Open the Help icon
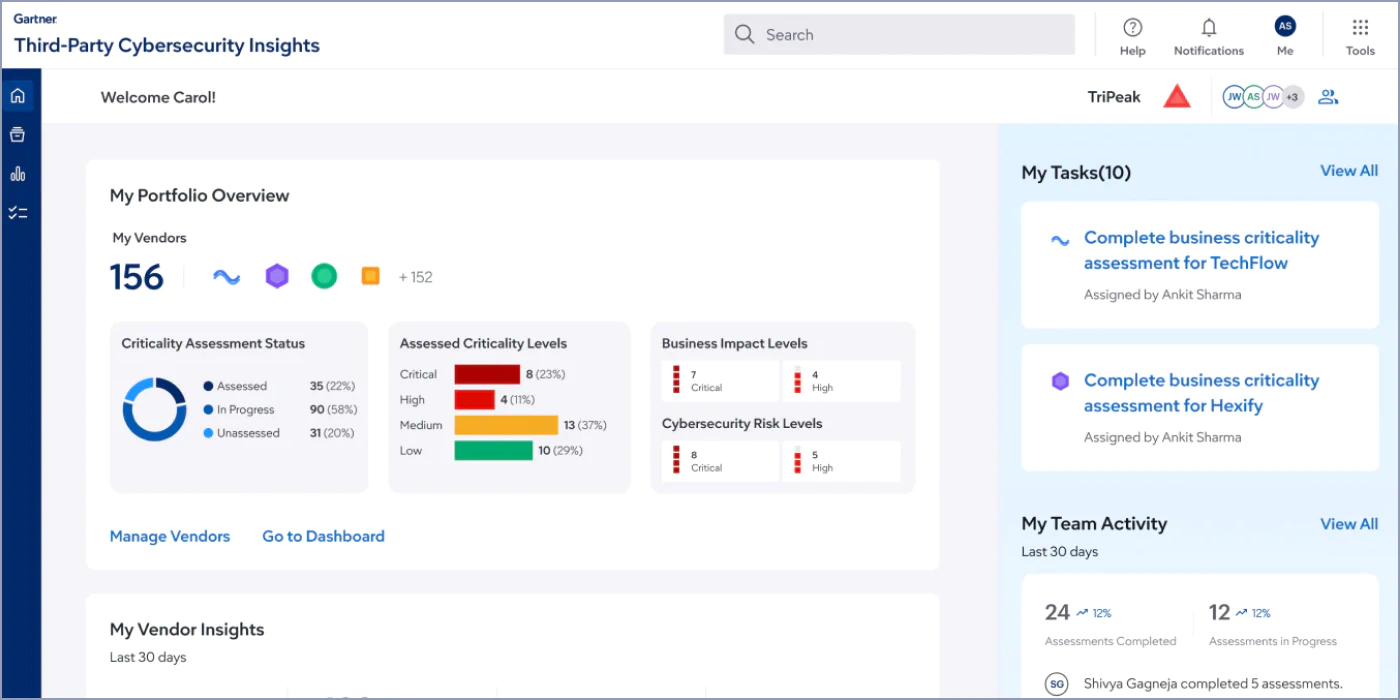Viewport: 1400px width, 700px height. [x=1132, y=28]
